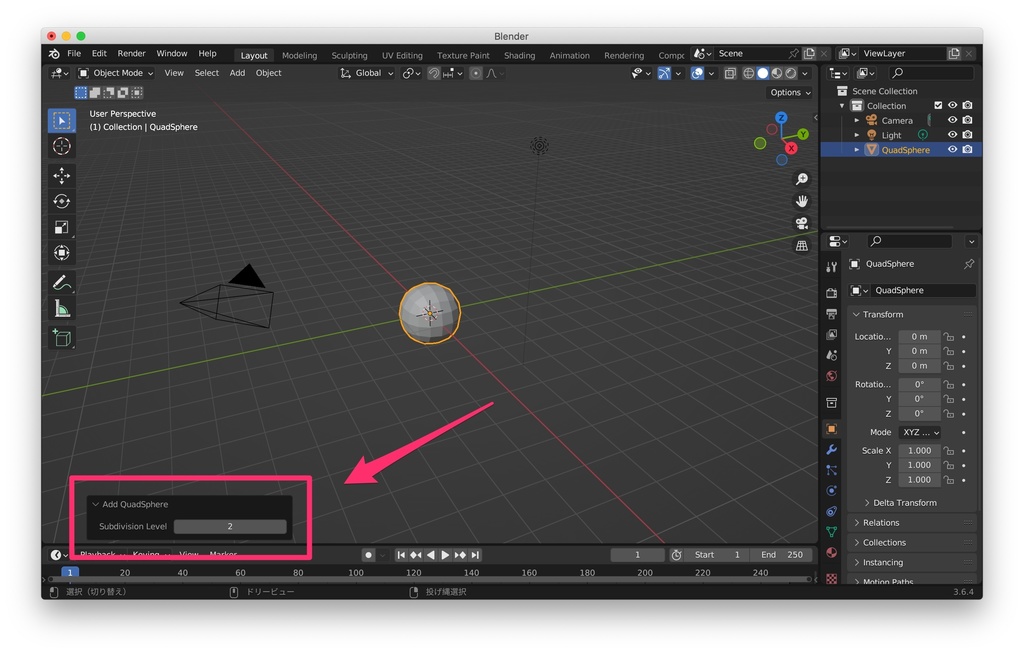Select the Rotate tool
This screenshot has height=654, width=1024.
(62, 201)
